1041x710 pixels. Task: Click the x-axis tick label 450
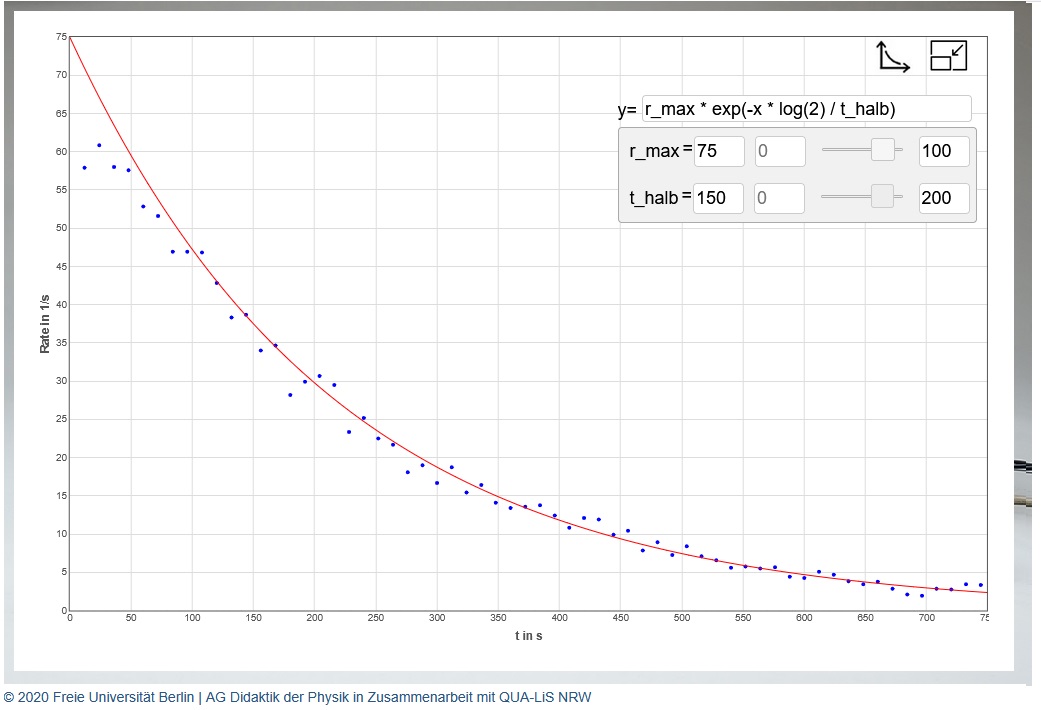pyautogui.click(x=620, y=618)
